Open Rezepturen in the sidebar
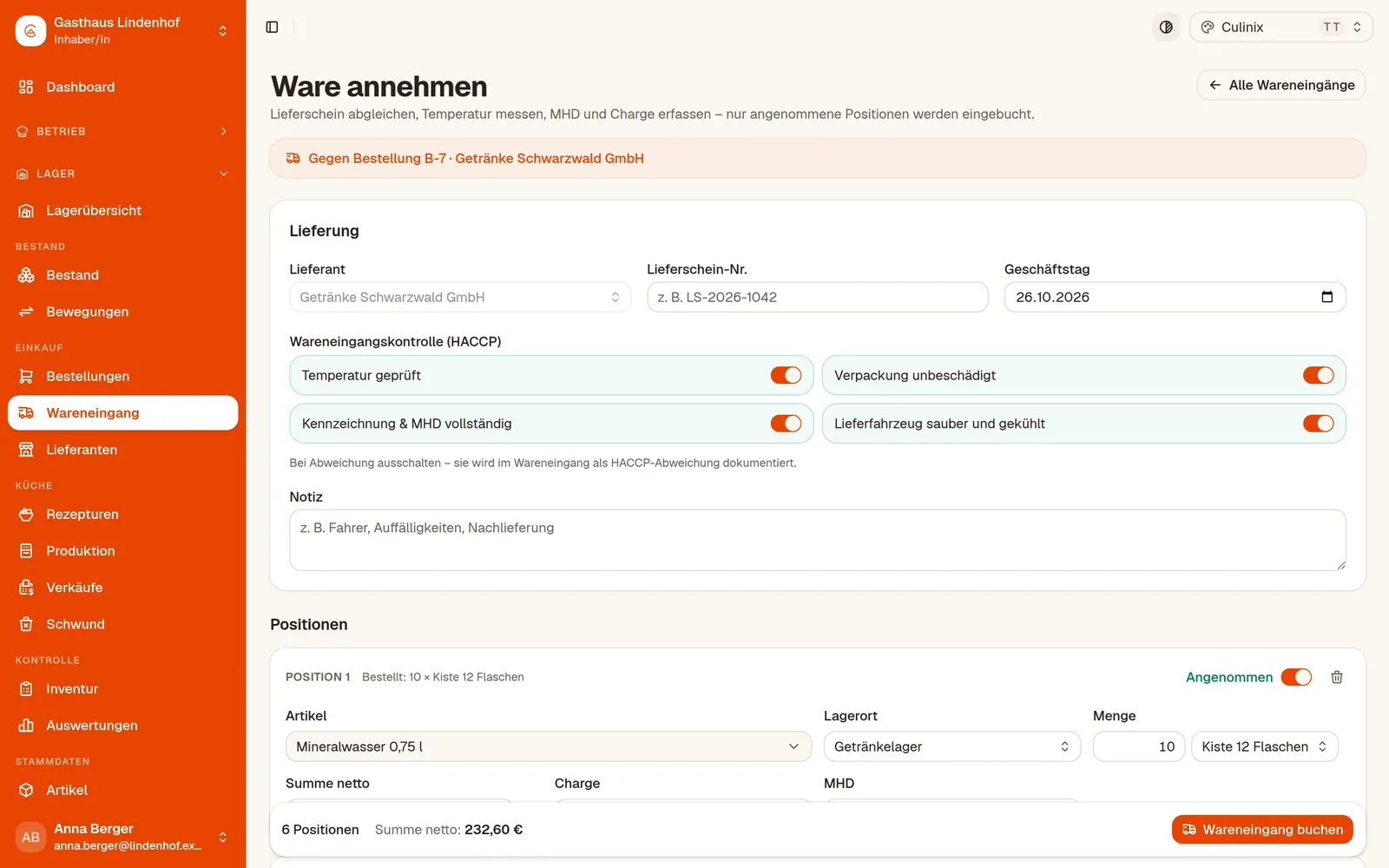 (x=122, y=514)
